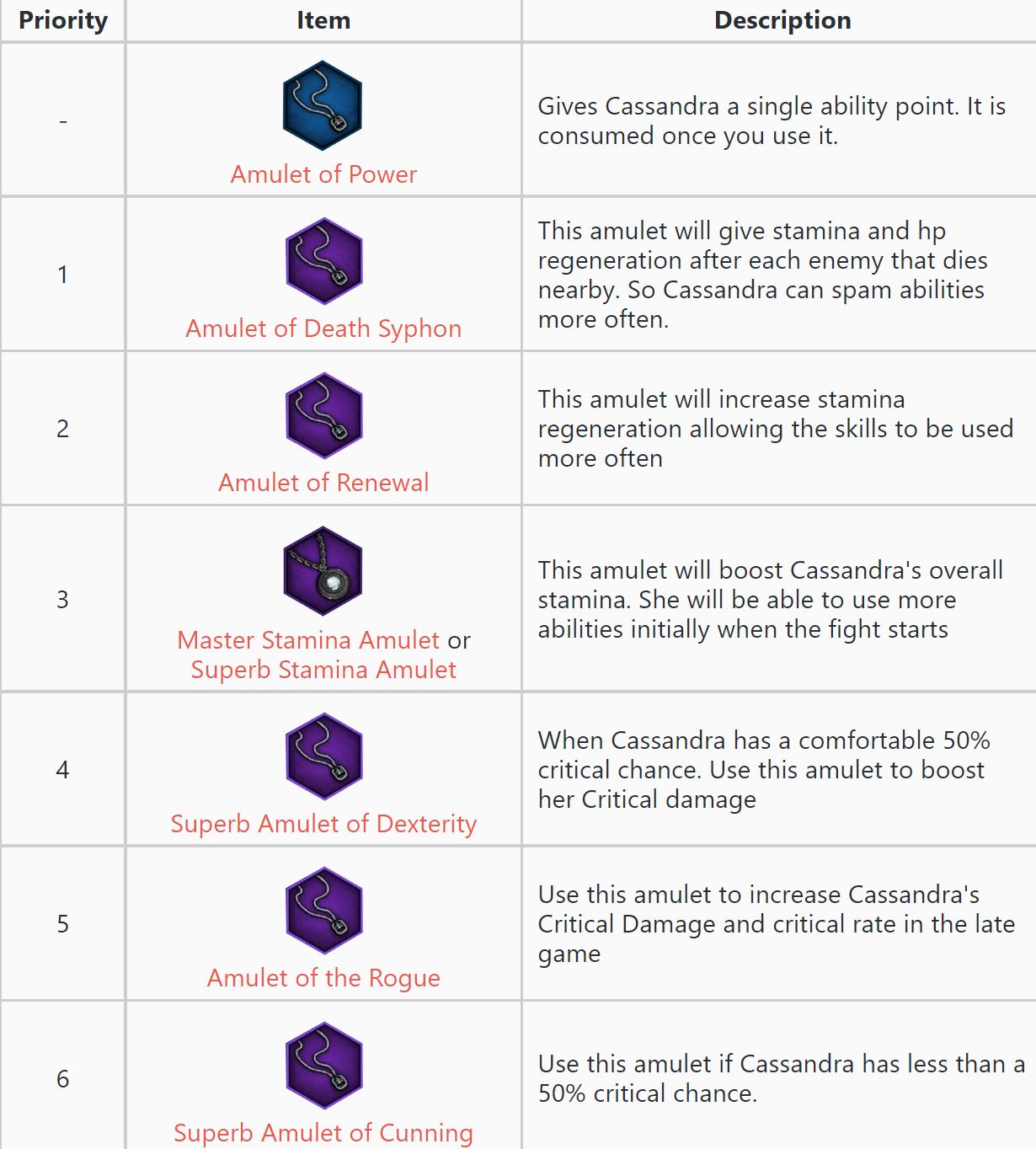
Task: Click the Superb Amulet of Cunning icon
Action: click(323, 1065)
